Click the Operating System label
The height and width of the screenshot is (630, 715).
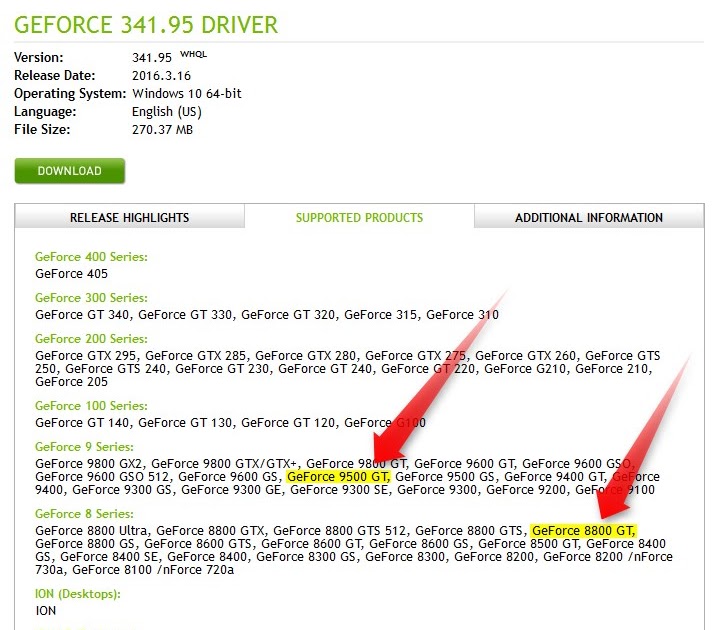click(70, 93)
